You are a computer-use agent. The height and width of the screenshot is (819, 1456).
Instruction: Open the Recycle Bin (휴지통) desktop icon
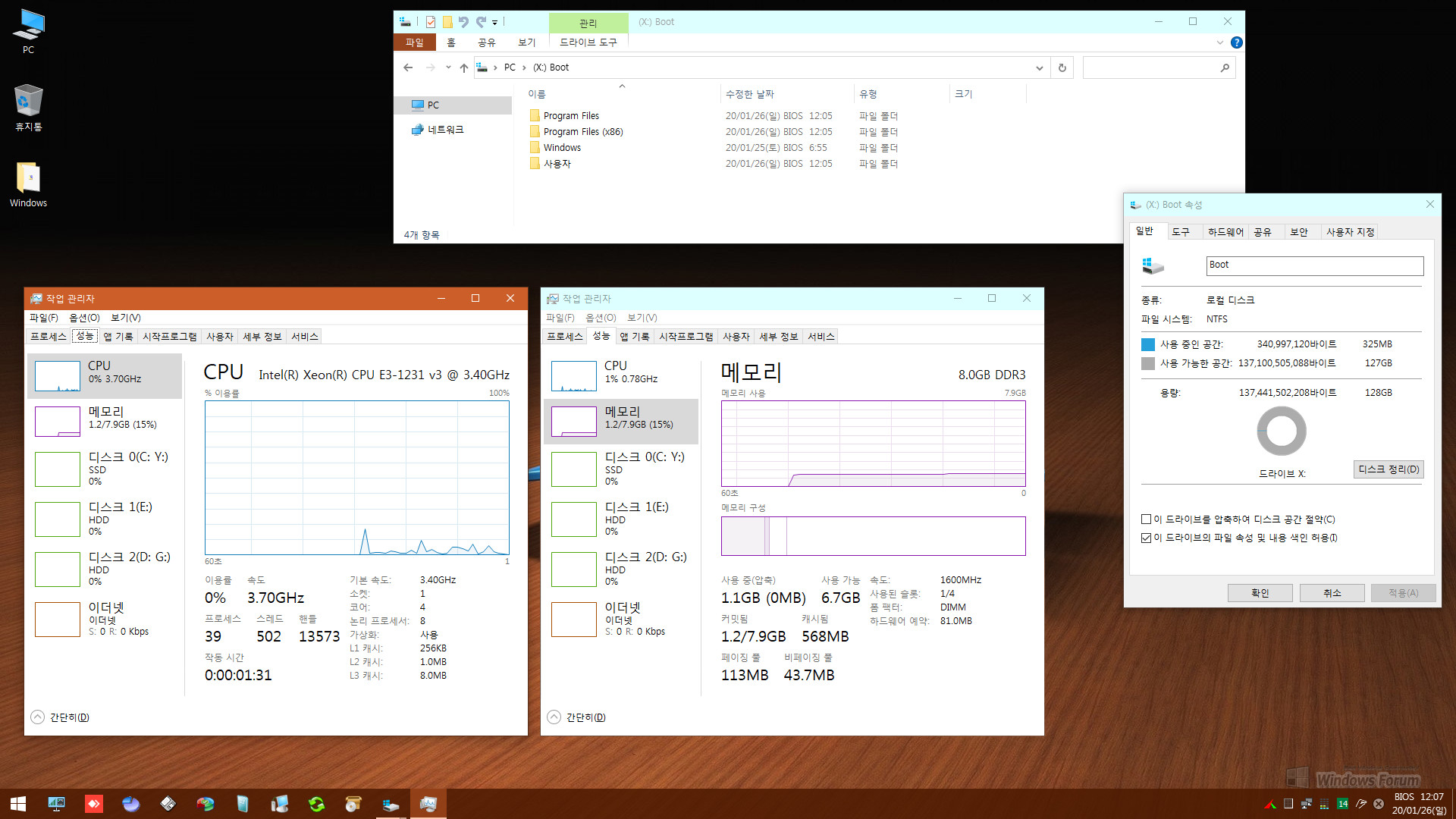pos(28,108)
